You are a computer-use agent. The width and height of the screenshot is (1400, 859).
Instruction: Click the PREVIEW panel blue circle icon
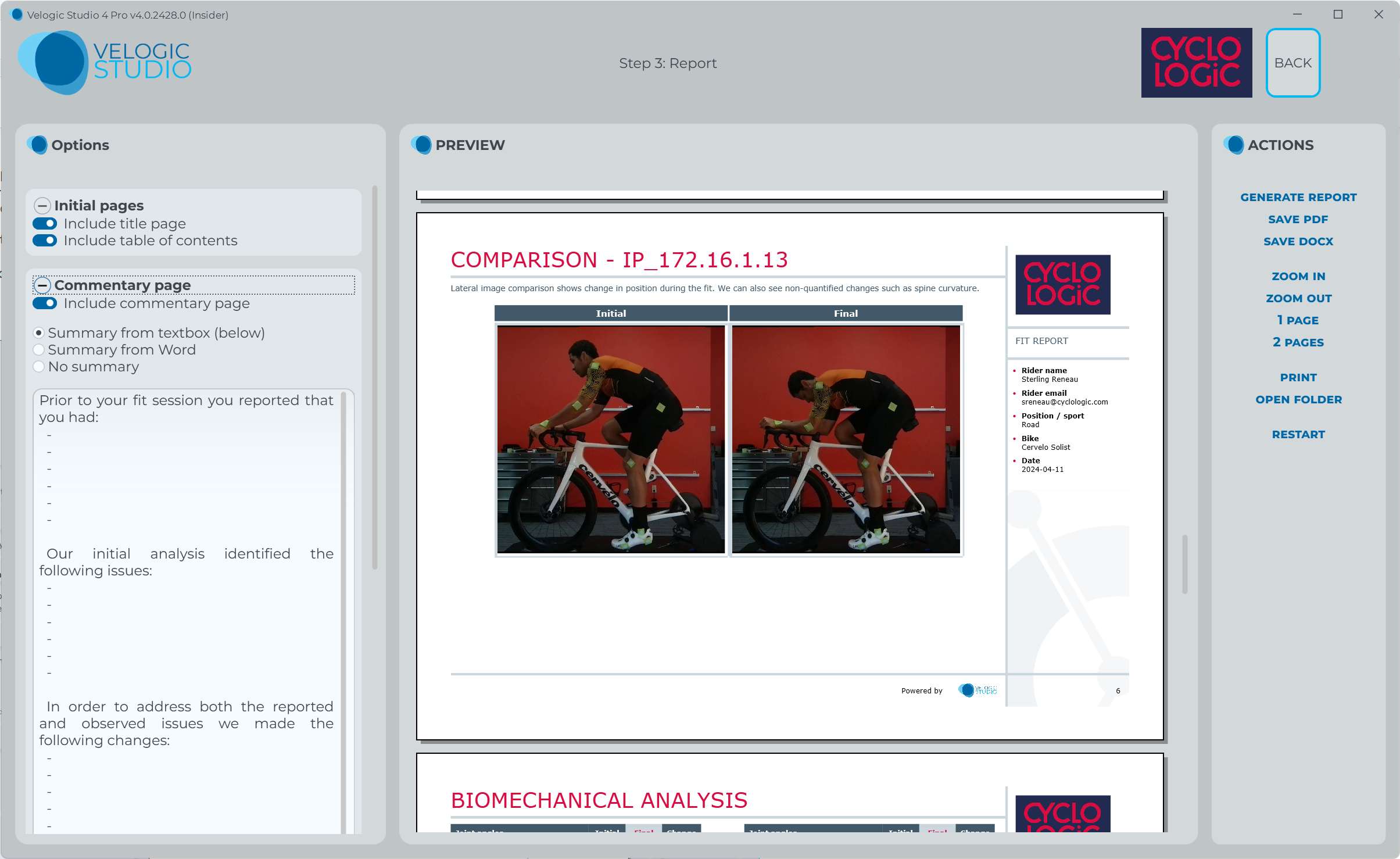422,145
